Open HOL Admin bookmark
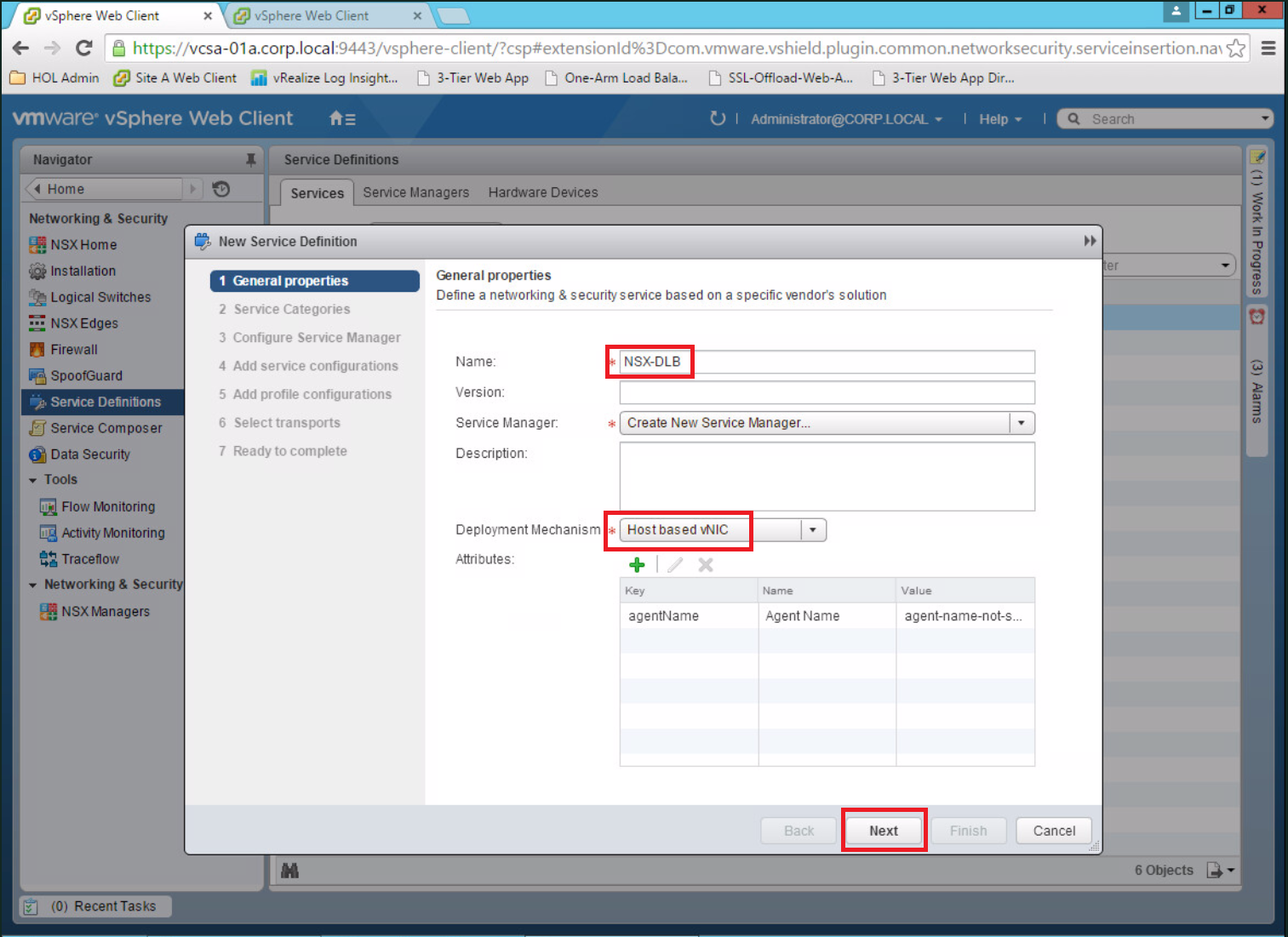1288x937 pixels. pos(55,77)
